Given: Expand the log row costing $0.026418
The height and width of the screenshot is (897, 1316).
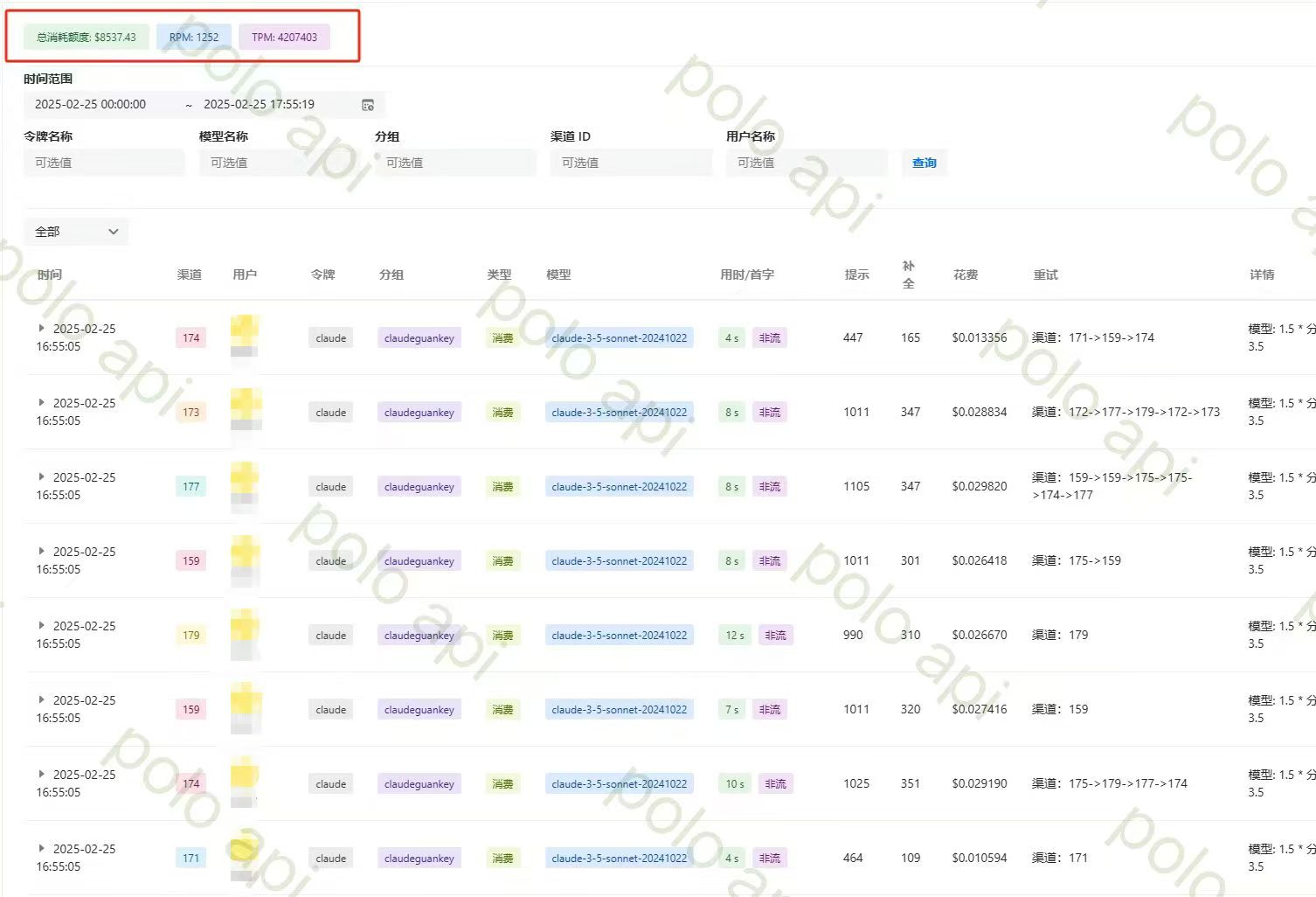Looking at the screenshot, I should 41,552.
